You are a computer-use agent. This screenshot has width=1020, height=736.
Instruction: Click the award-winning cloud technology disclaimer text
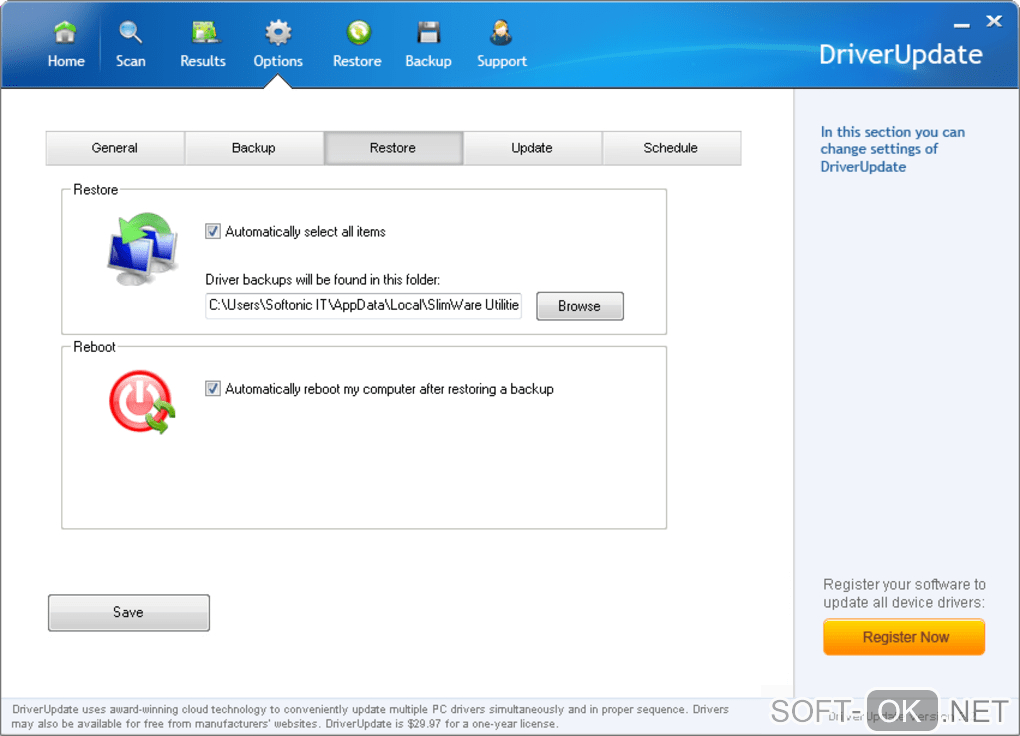point(370,716)
